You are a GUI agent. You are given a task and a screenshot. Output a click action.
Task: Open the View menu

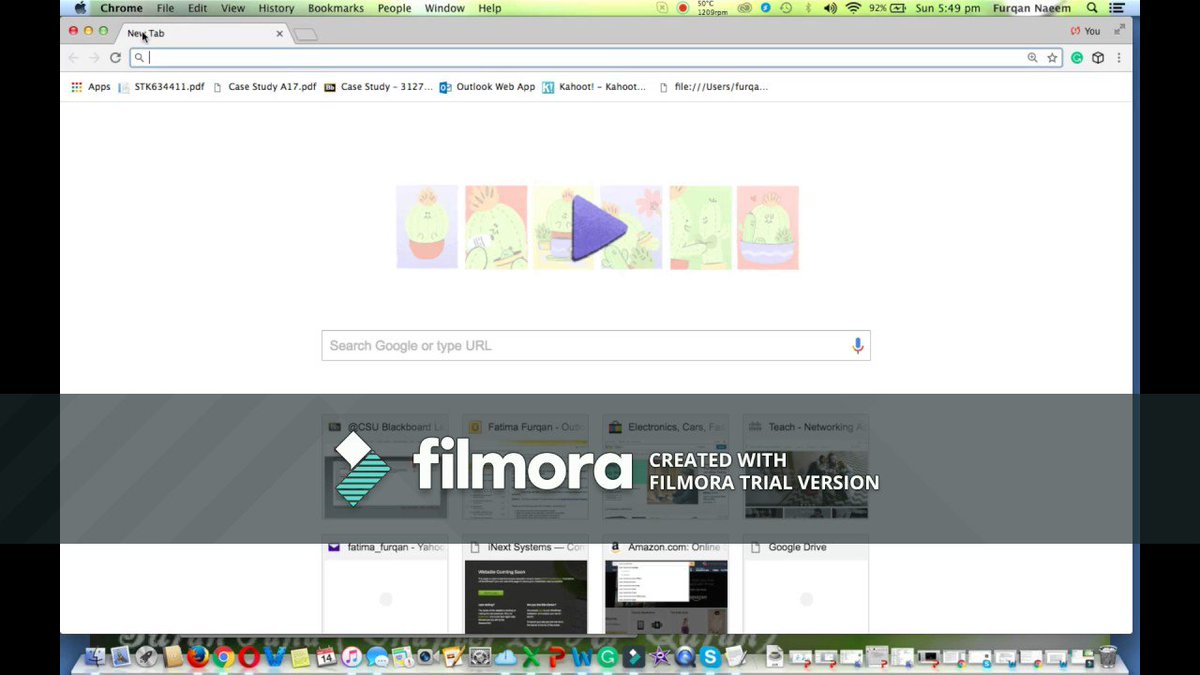[233, 8]
